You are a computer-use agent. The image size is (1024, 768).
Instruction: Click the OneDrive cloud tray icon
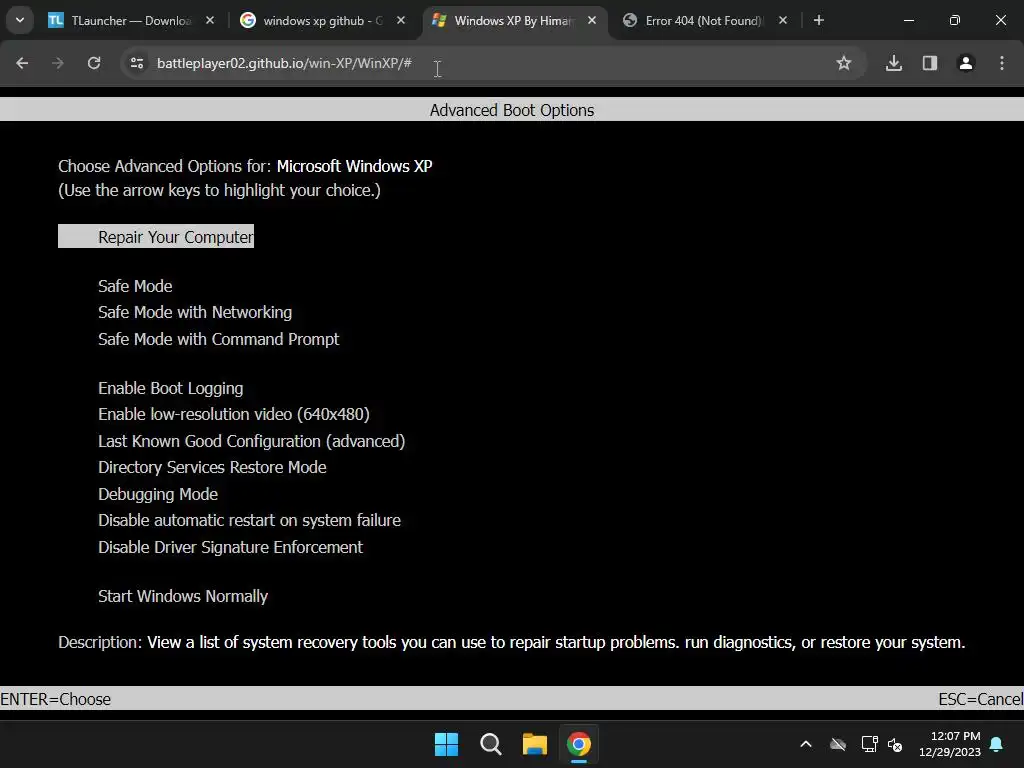(x=838, y=744)
